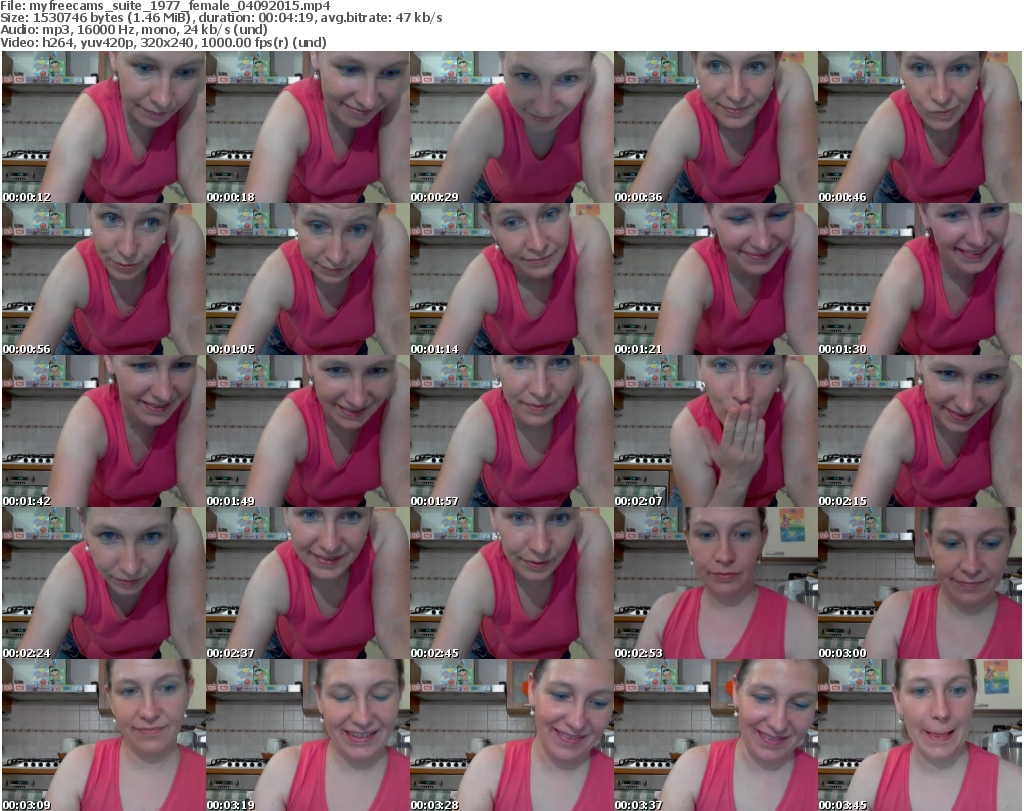Open the hand-over-mouth frame at 00:02:07
This screenshot has width=1024, height=811.
point(716,432)
